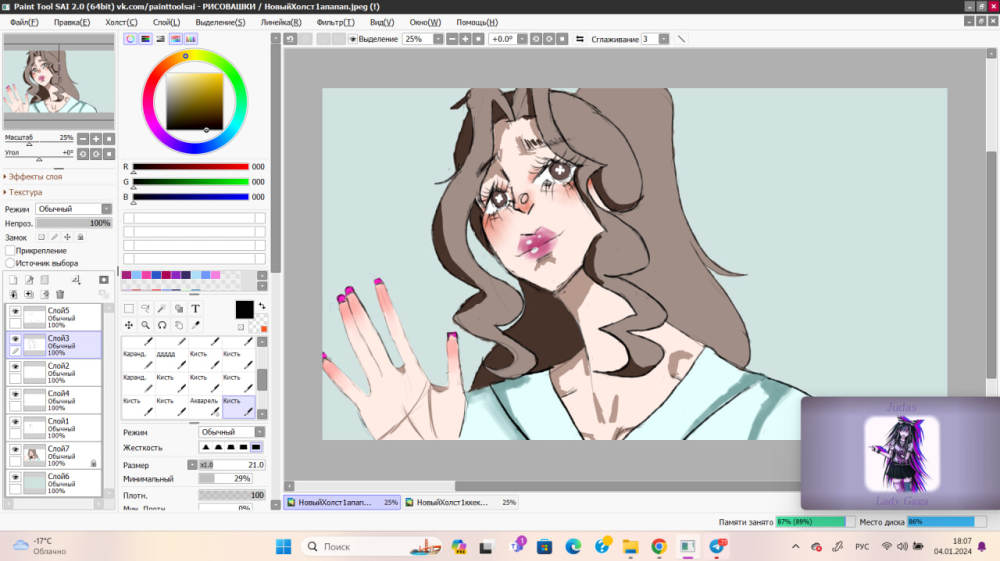The height and width of the screenshot is (561, 1000).
Task: Undo with toolbar arrow button
Action: click(290, 39)
